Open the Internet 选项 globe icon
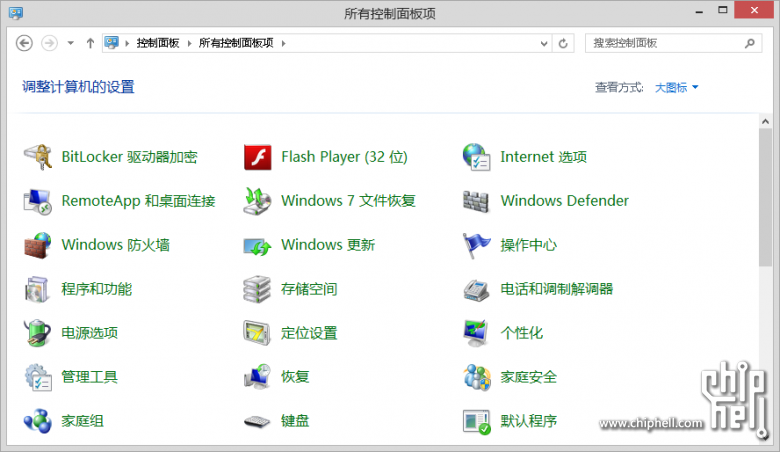The height and width of the screenshot is (452, 780). (477, 157)
